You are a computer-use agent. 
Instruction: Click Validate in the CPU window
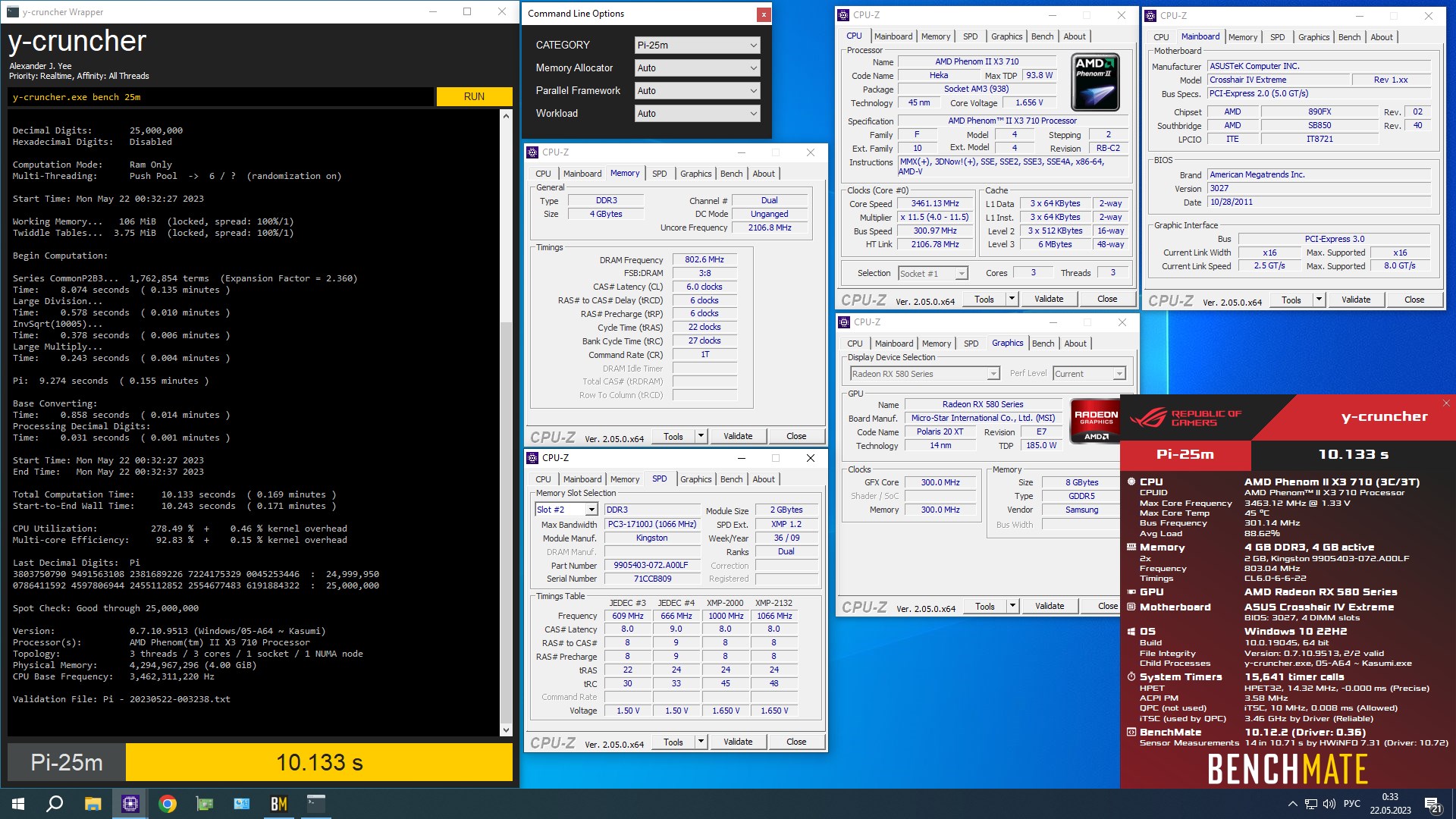[x=1049, y=300]
